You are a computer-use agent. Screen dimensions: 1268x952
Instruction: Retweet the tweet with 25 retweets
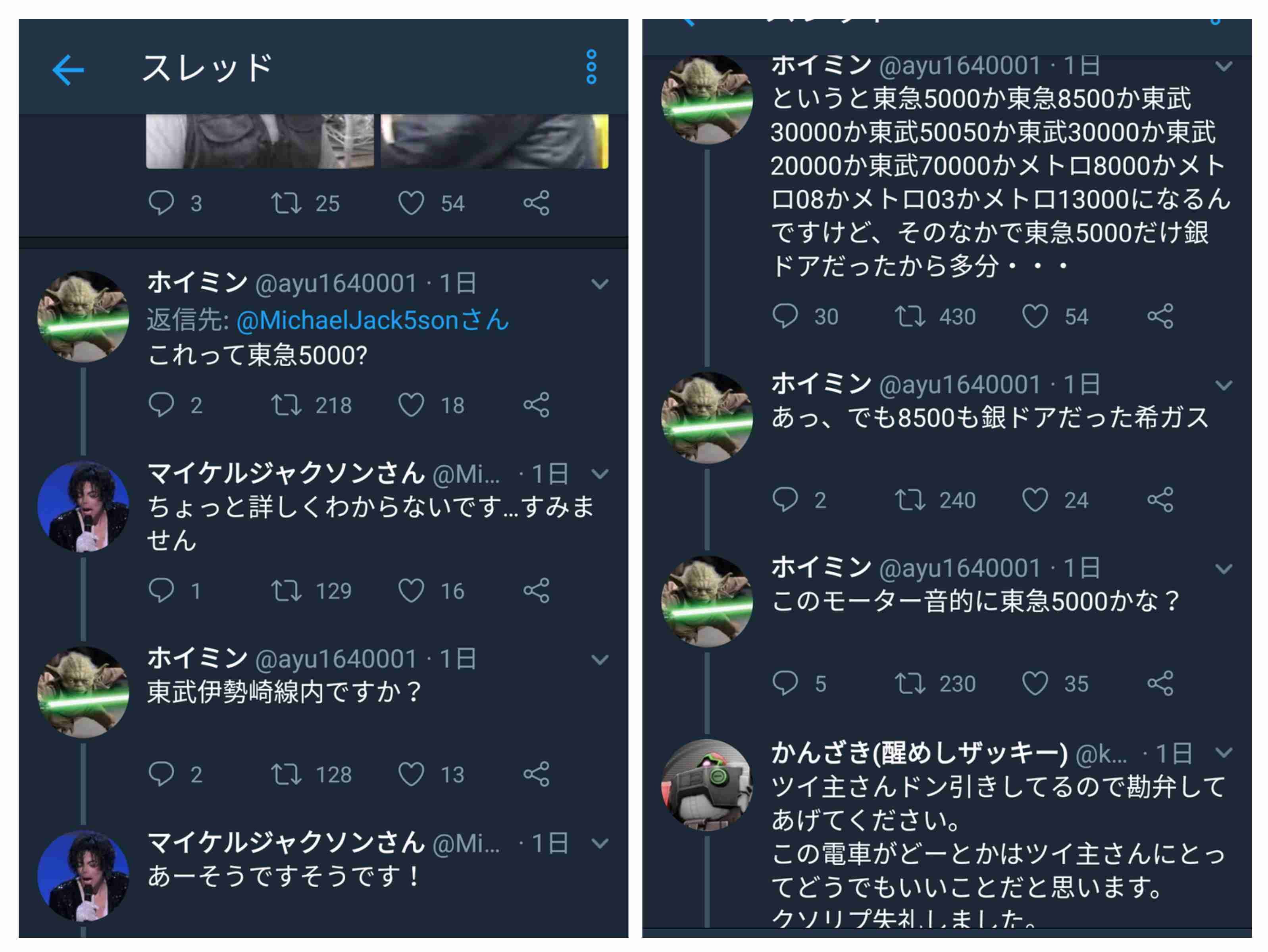click(x=285, y=203)
